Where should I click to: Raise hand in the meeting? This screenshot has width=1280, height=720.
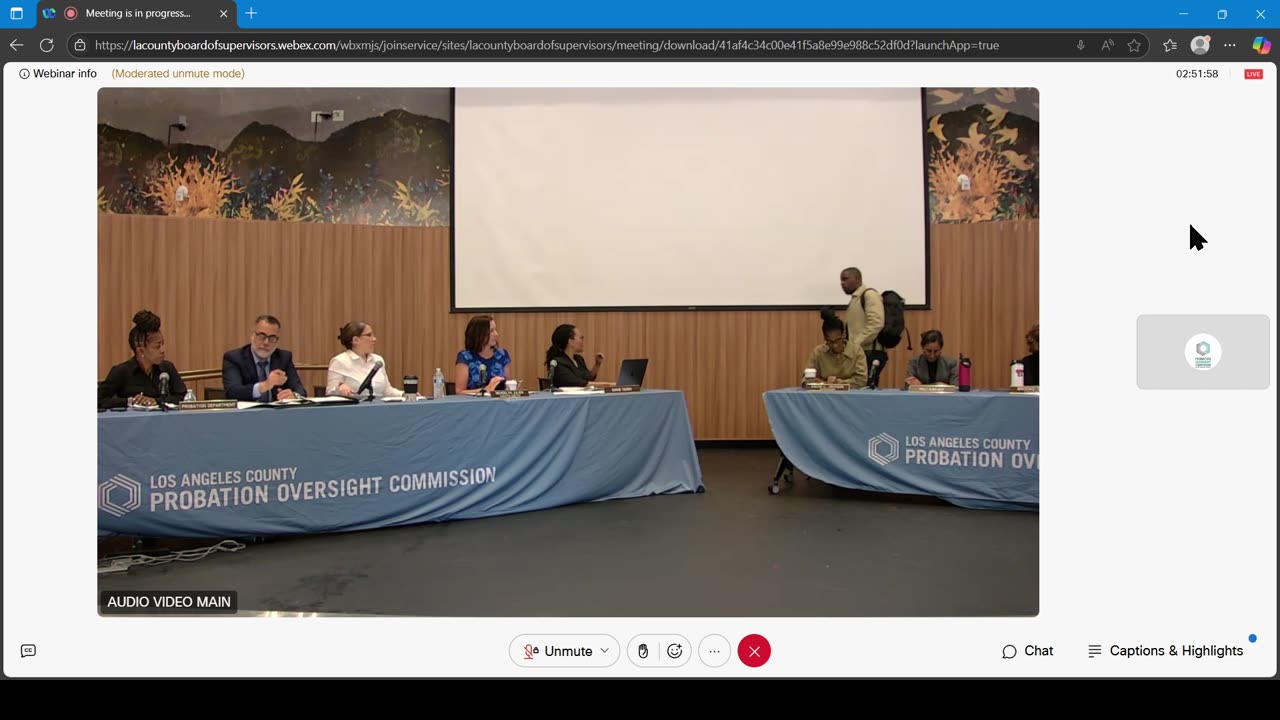pyautogui.click(x=643, y=651)
